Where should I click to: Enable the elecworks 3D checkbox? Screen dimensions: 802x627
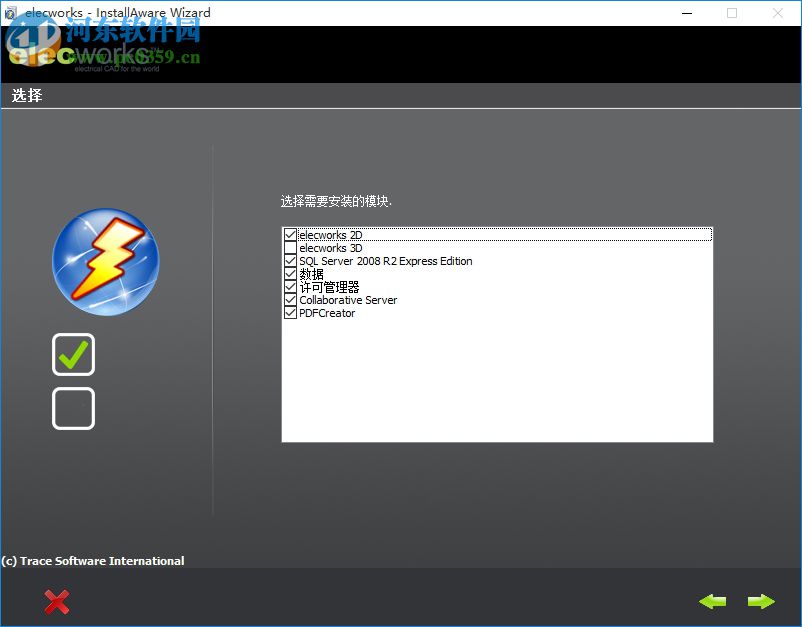click(x=290, y=248)
